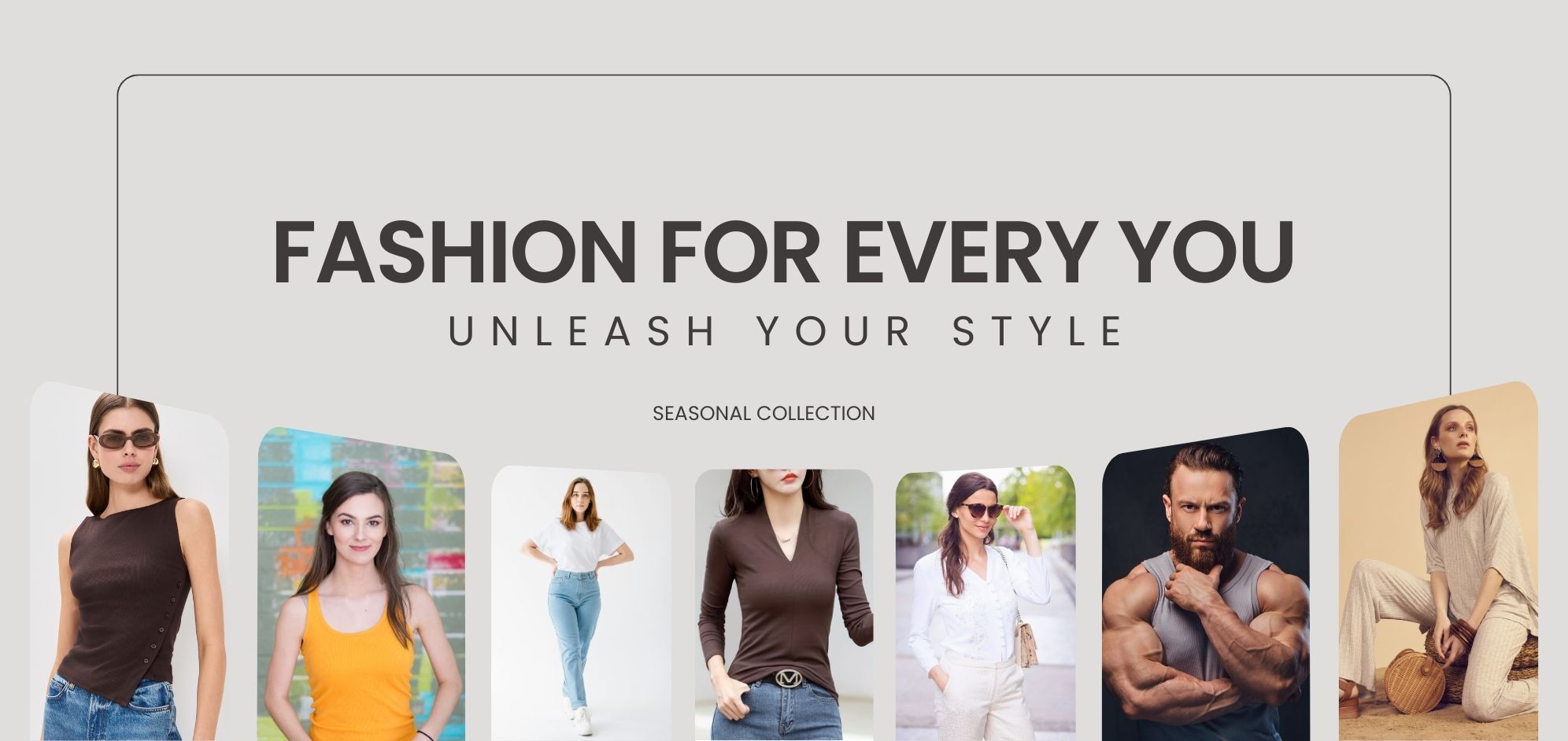The image size is (1568, 741).
Task: Select the brown sleeveless asymmetric top photo
Action: tap(129, 561)
